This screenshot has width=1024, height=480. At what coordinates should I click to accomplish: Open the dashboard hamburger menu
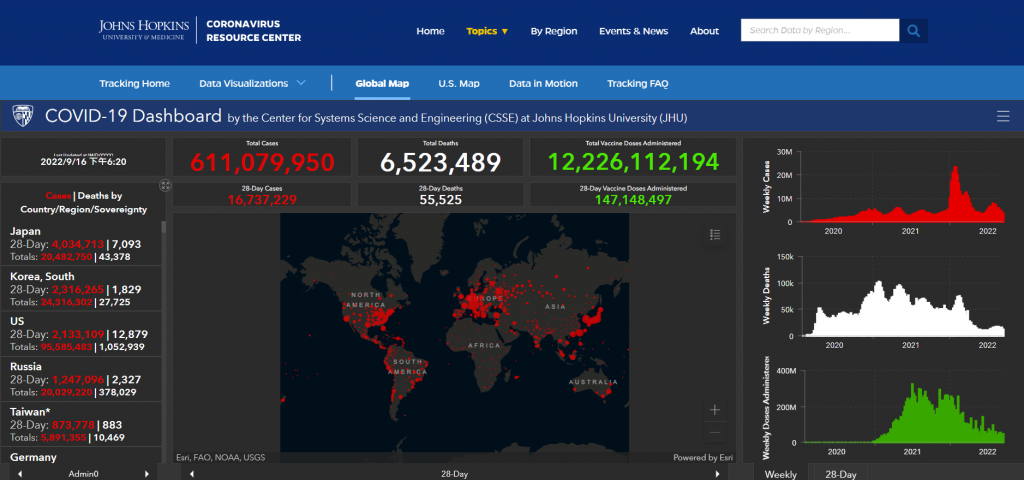(x=1002, y=117)
